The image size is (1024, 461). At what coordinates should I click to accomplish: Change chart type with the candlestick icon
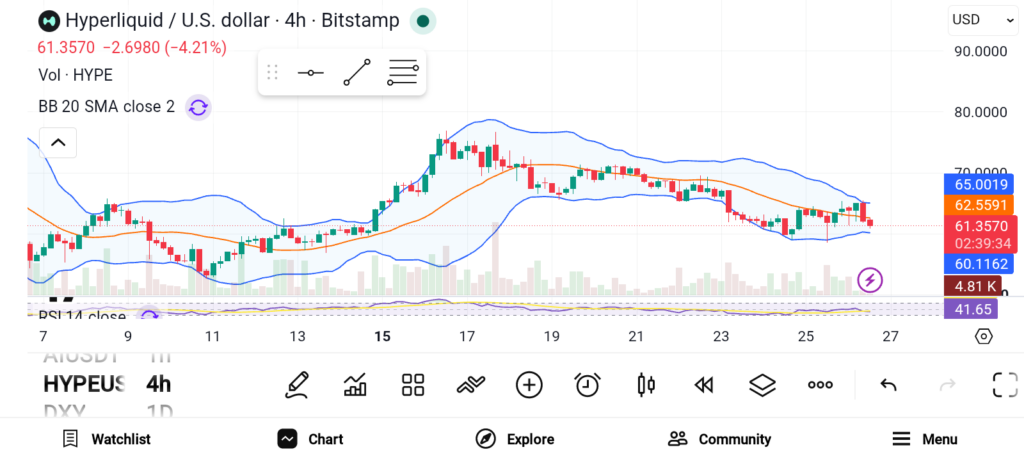point(646,385)
